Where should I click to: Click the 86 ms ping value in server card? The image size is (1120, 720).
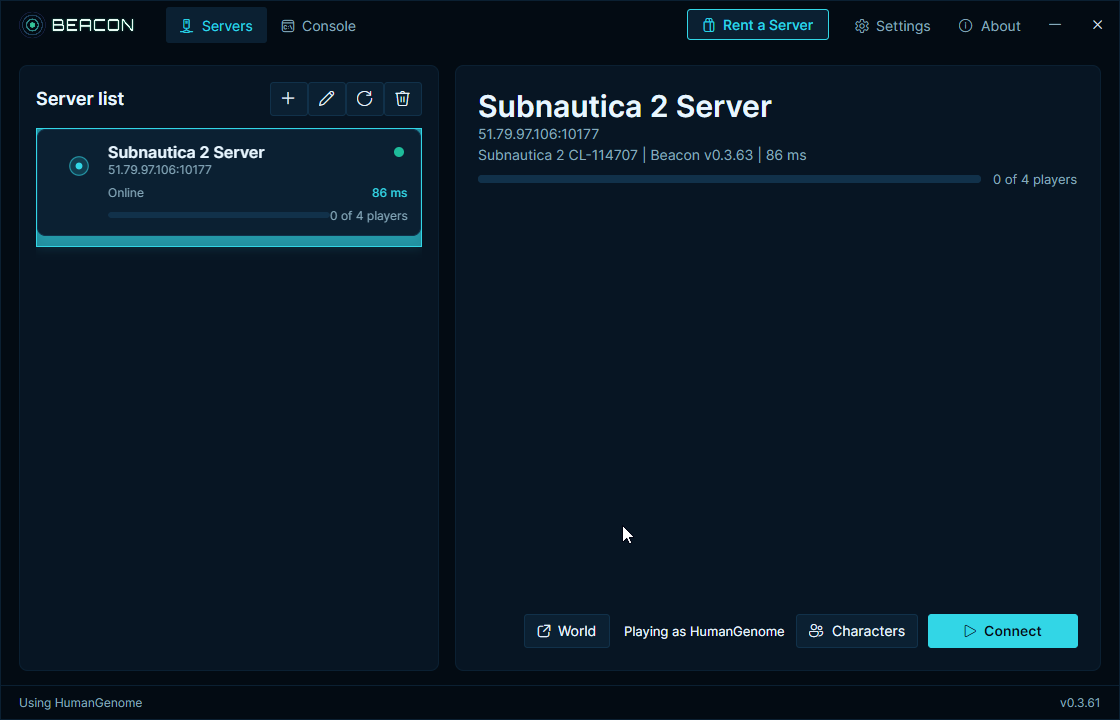[389, 193]
